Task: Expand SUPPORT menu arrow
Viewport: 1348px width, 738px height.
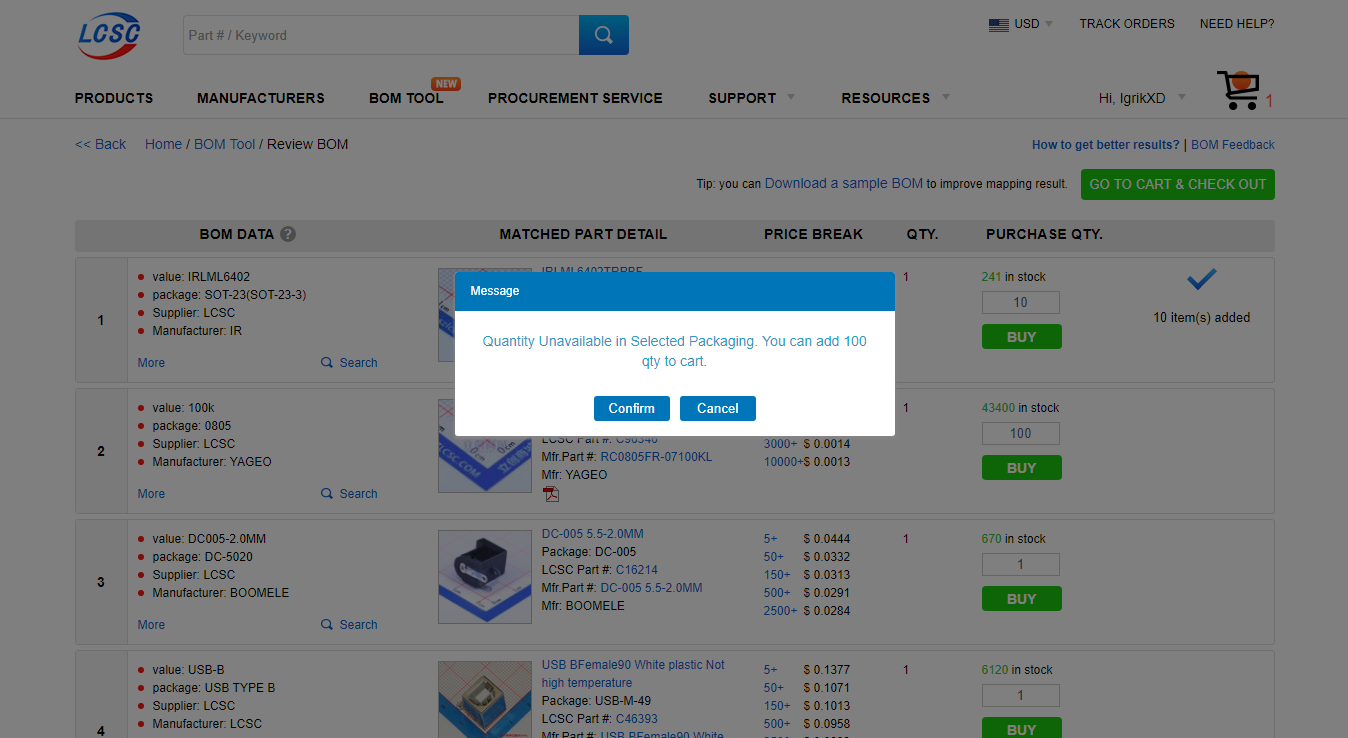Action: [x=791, y=97]
